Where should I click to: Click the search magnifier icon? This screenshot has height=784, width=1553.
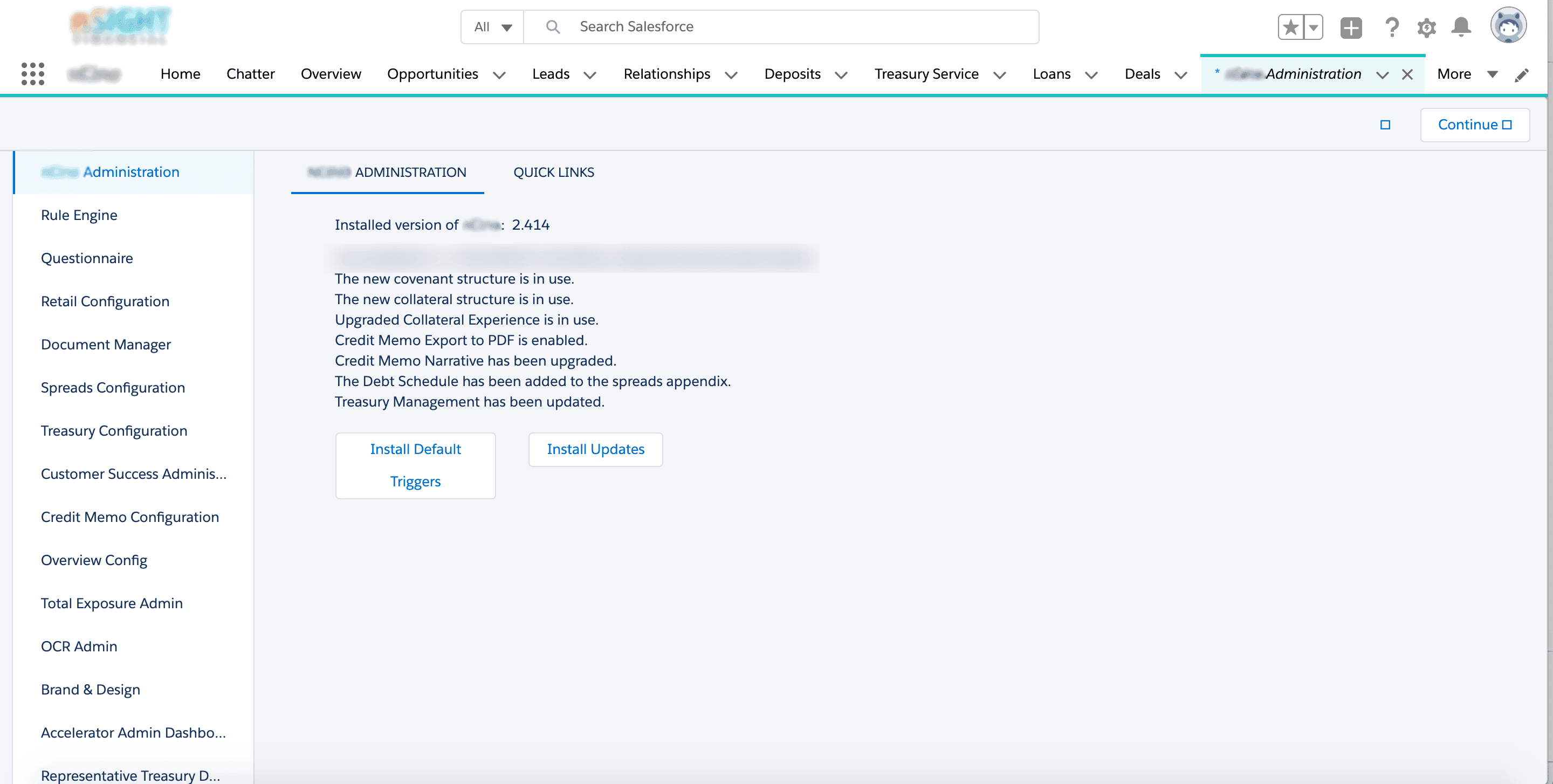(552, 26)
